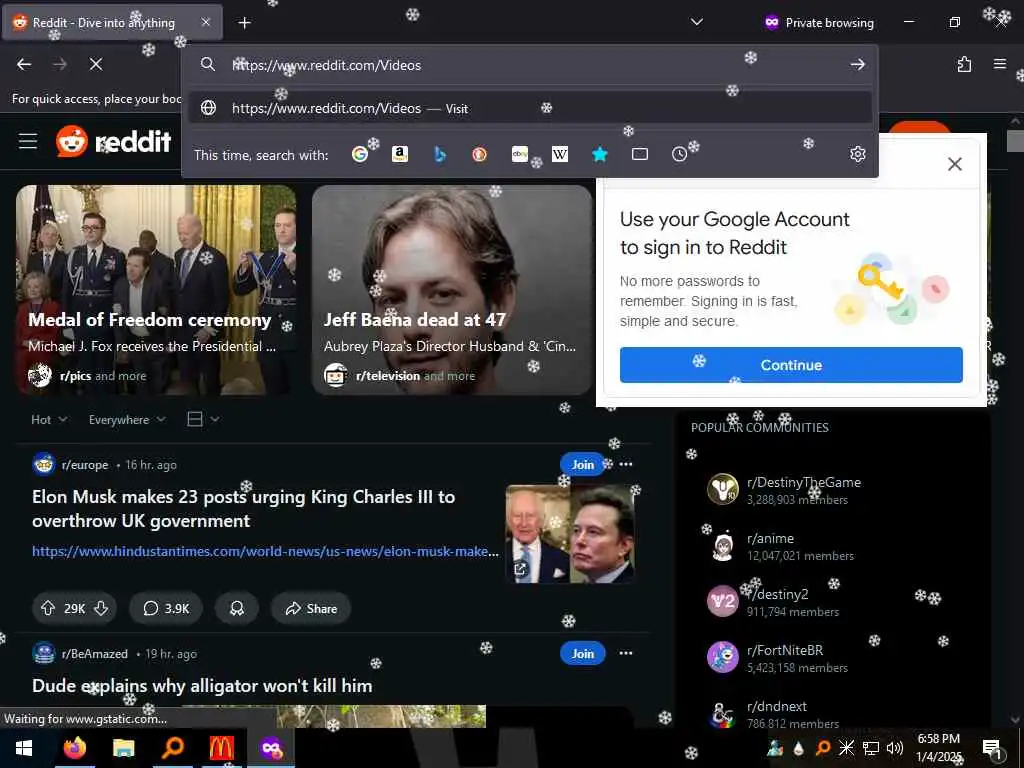Viewport: 1024px width, 768px height.
Task: Open Jeff Baena dead at 47 card
Action: coord(452,290)
